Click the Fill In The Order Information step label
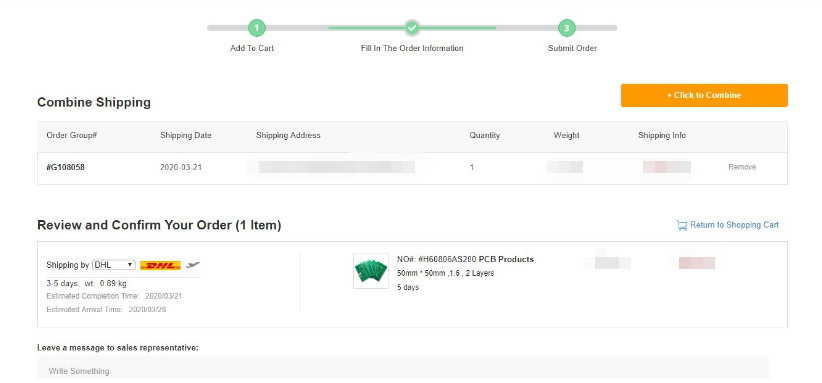 pyautogui.click(x=412, y=48)
